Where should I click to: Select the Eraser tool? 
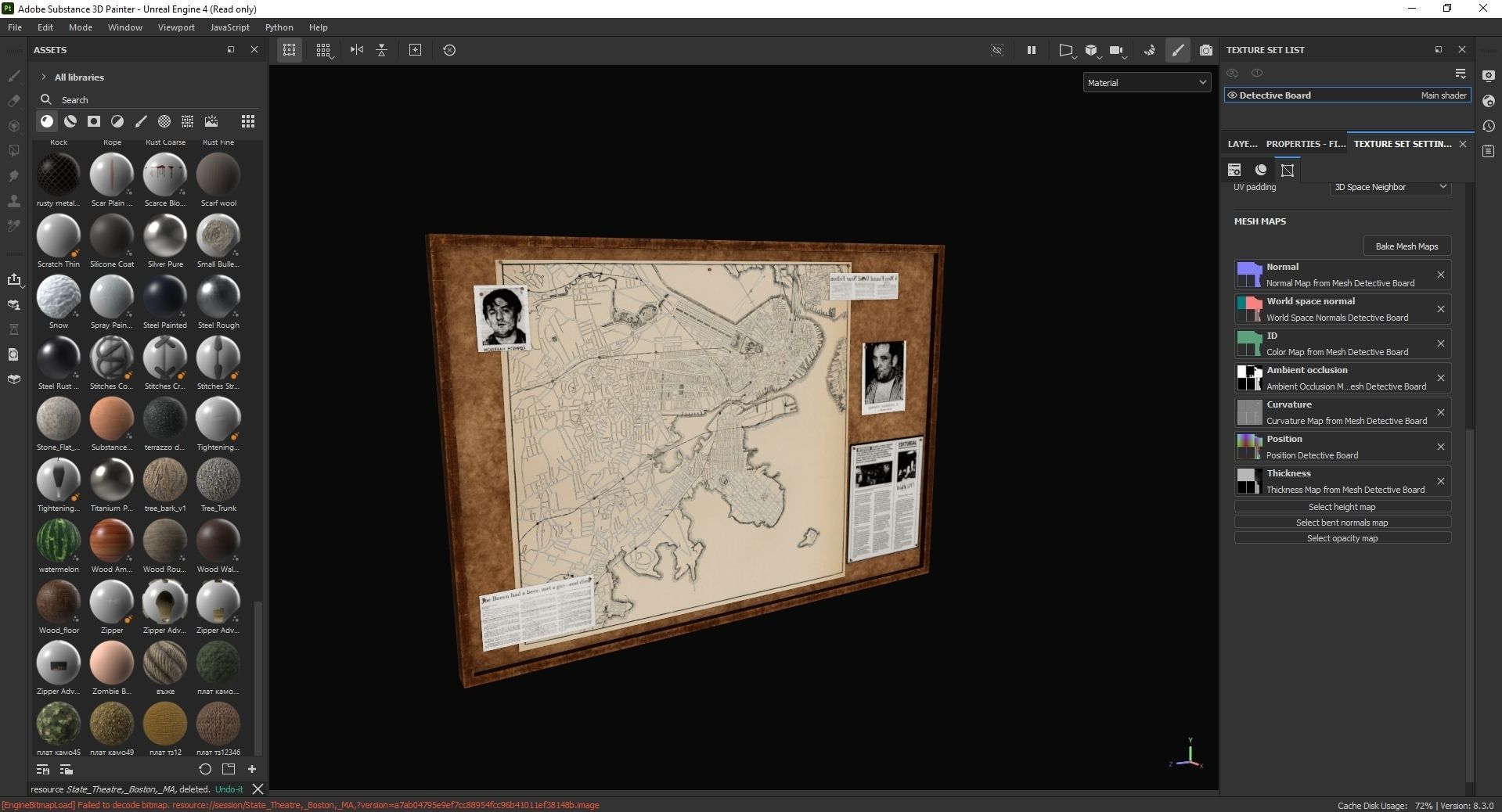tap(13, 101)
